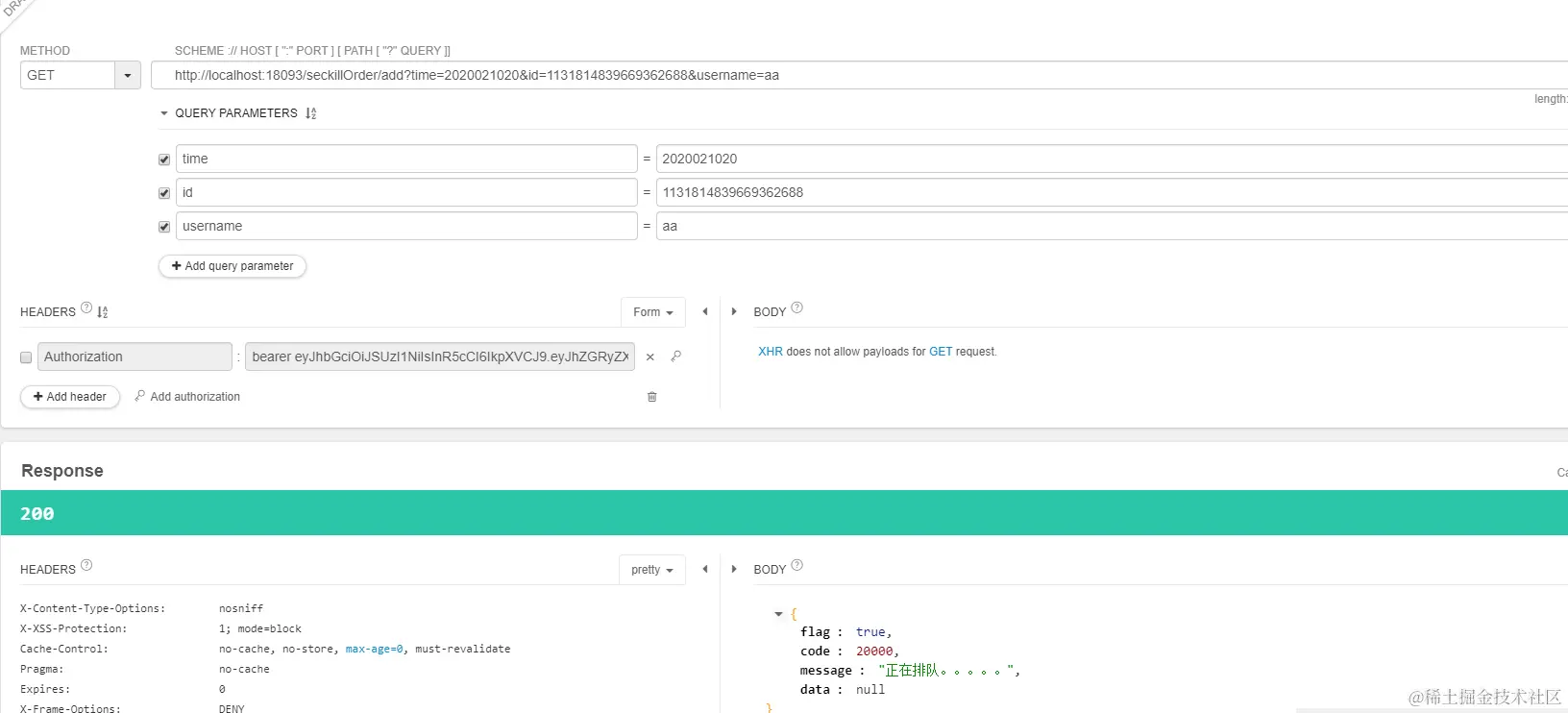Viewport: 1568px width, 713px height.
Task: Click Add authorization link
Action: [187, 397]
